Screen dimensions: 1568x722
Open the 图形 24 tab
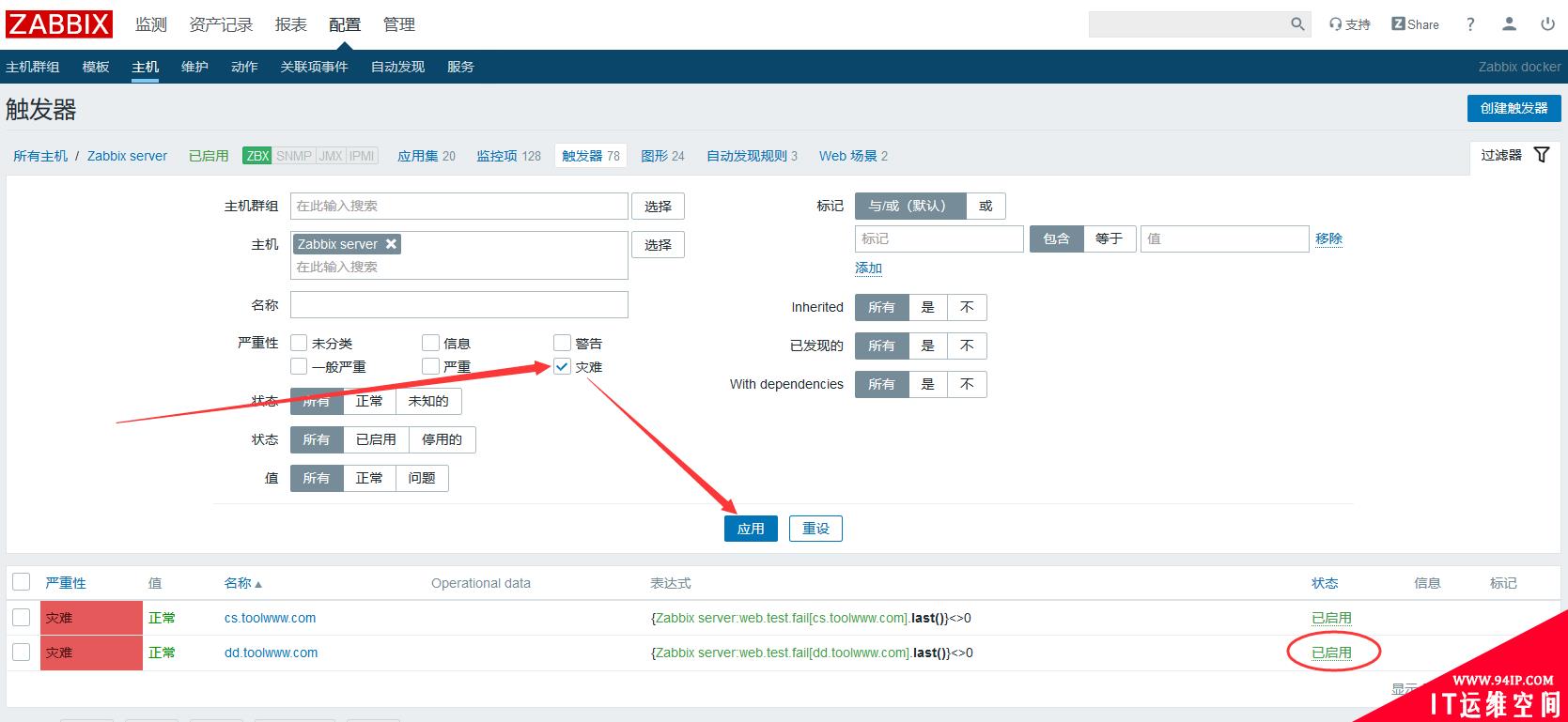pos(662,156)
